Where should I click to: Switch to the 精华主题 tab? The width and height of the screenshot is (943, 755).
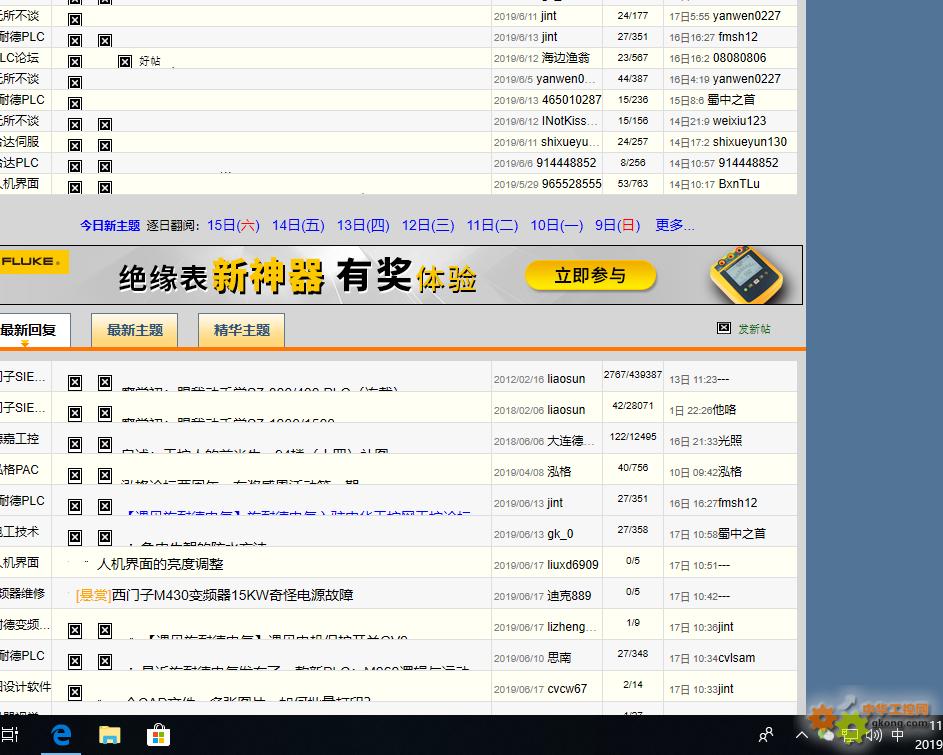tap(241, 330)
